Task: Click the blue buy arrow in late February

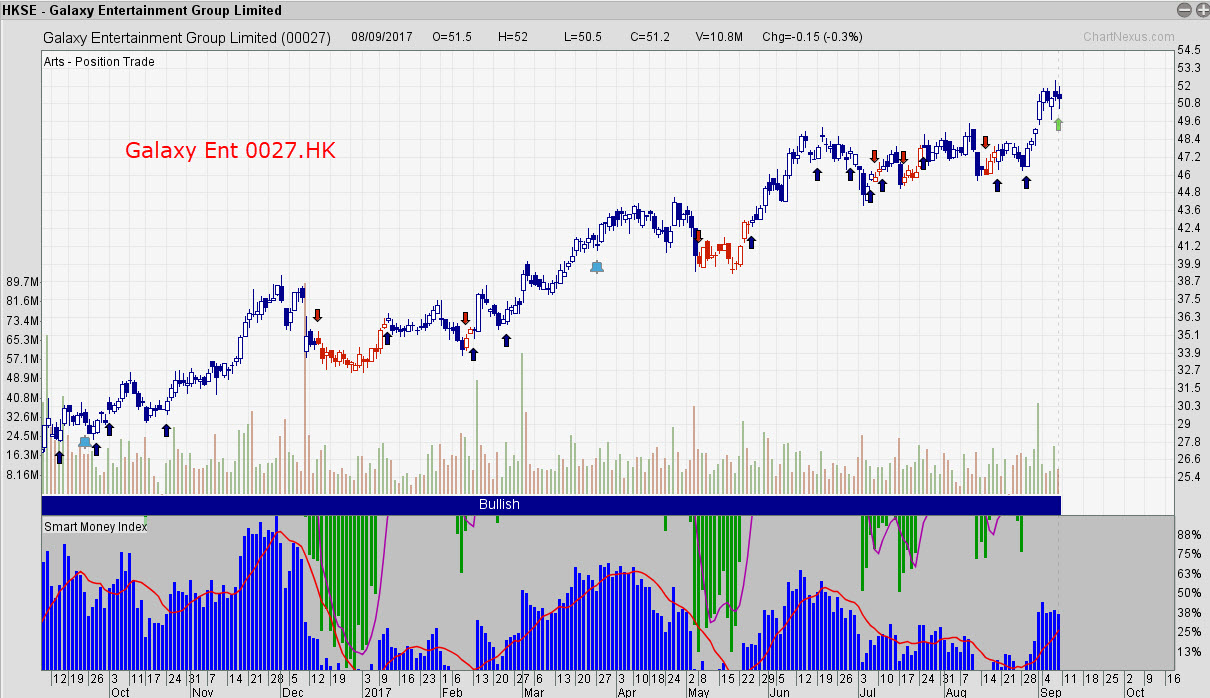Action: [506, 340]
